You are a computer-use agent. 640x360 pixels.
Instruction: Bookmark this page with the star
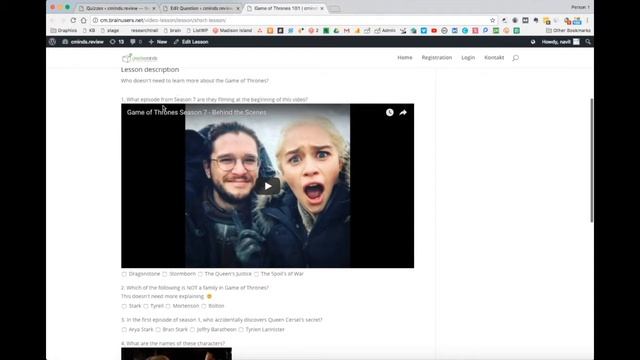[x=493, y=20]
